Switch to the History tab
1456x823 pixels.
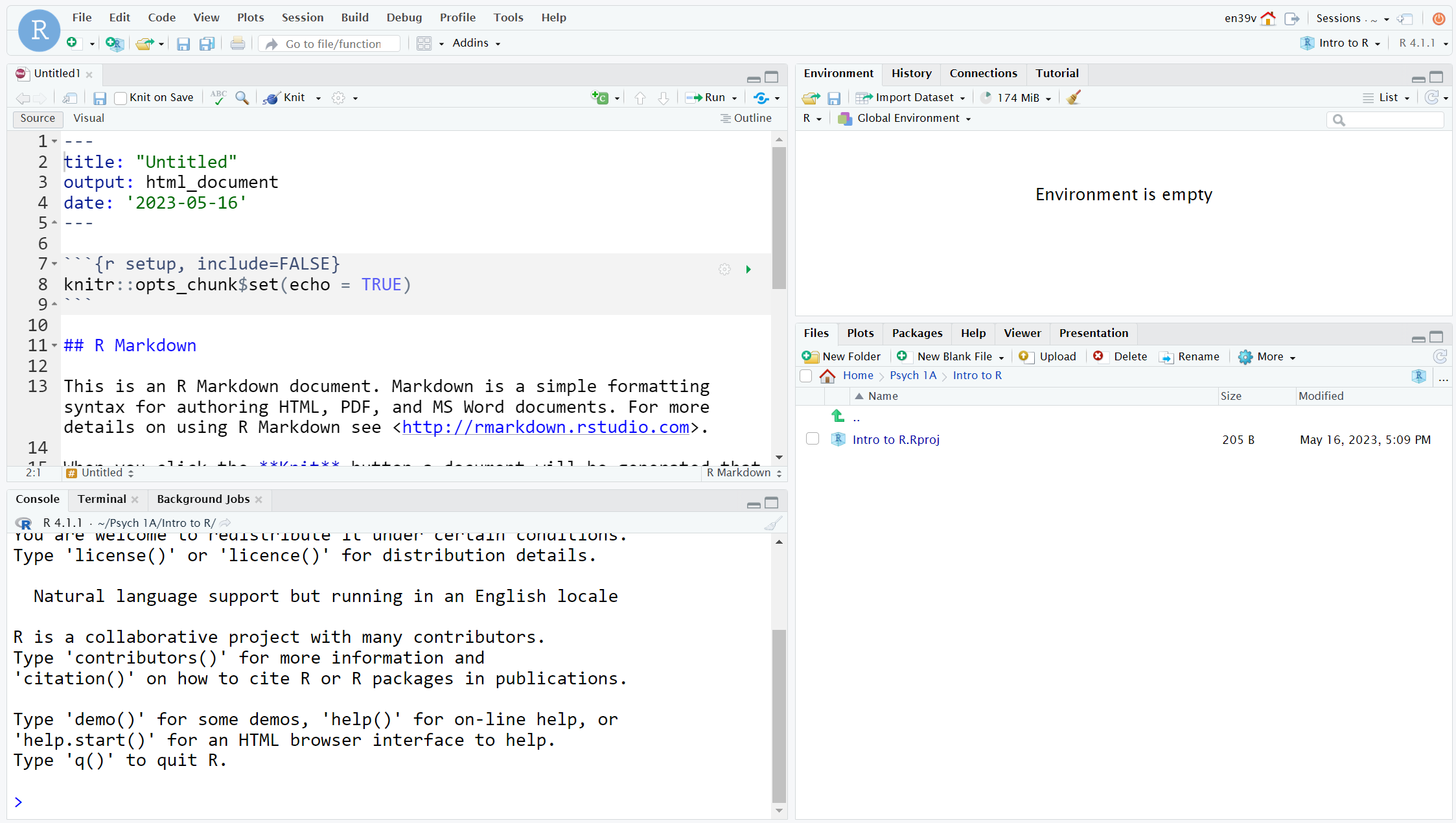(x=911, y=73)
